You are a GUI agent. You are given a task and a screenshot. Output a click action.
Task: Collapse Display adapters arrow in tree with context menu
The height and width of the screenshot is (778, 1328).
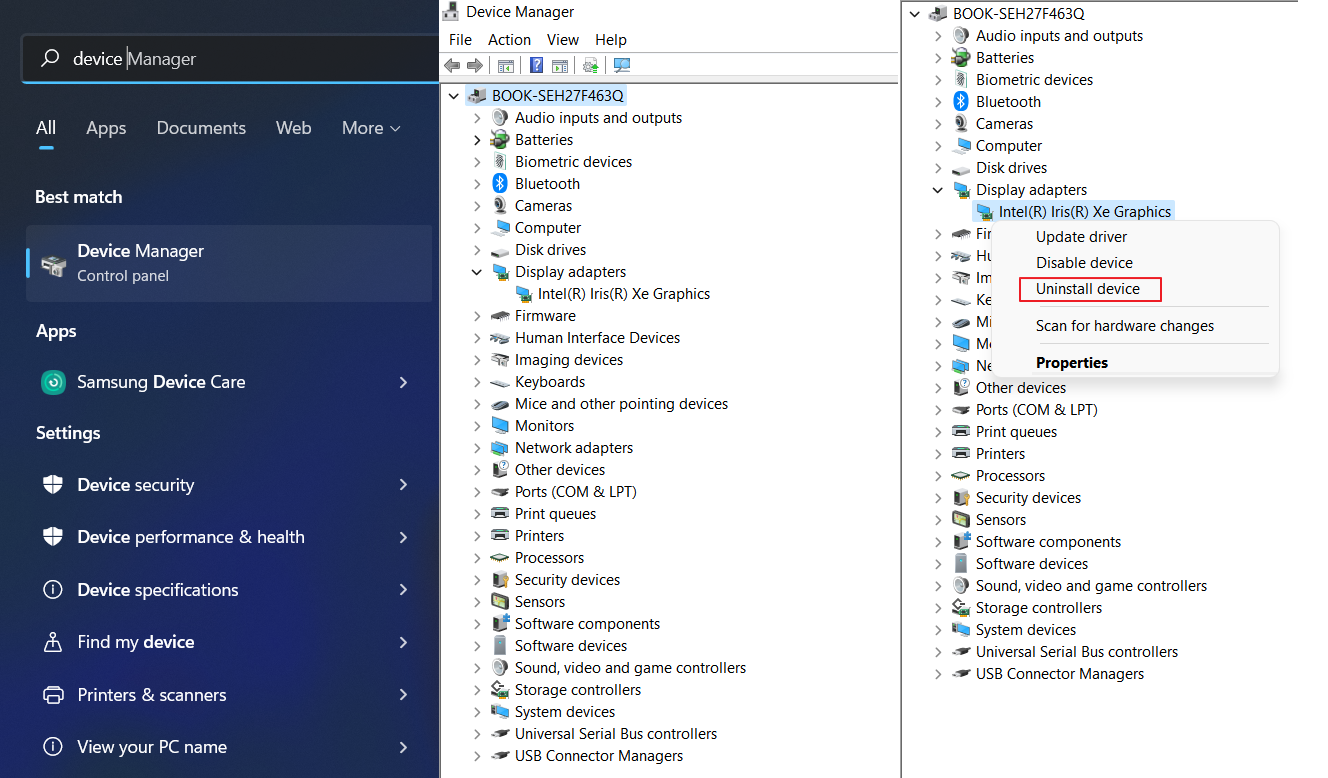(938, 190)
